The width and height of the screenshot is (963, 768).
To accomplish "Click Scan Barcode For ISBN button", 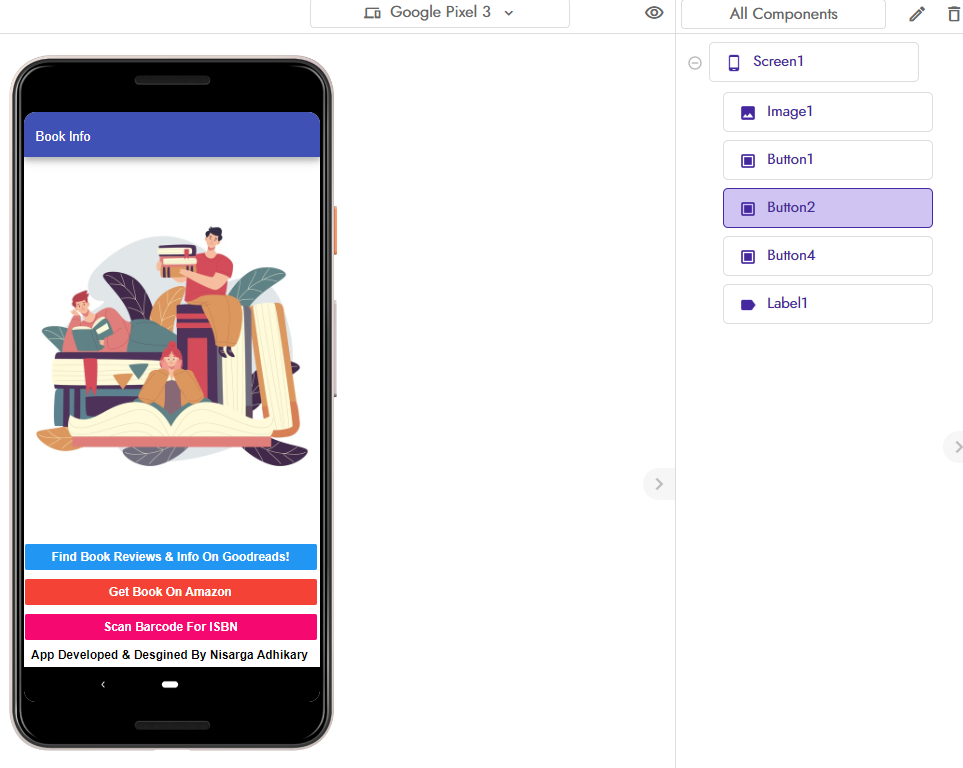I will tap(171, 627).
